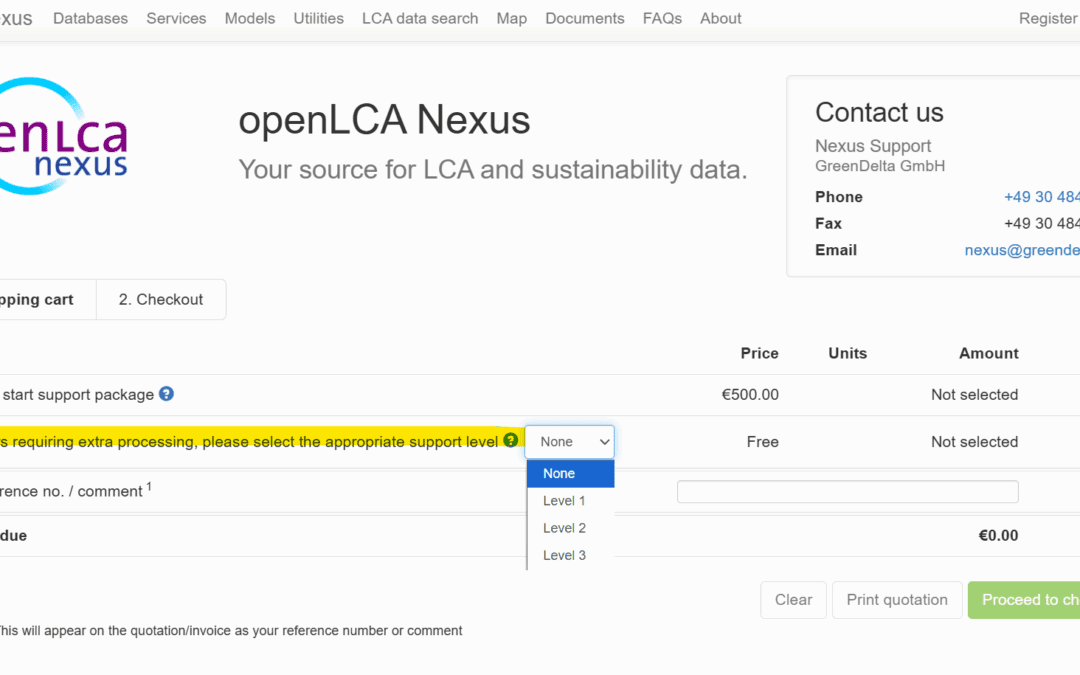Open help icon for start support package

[x=166, y=394]
